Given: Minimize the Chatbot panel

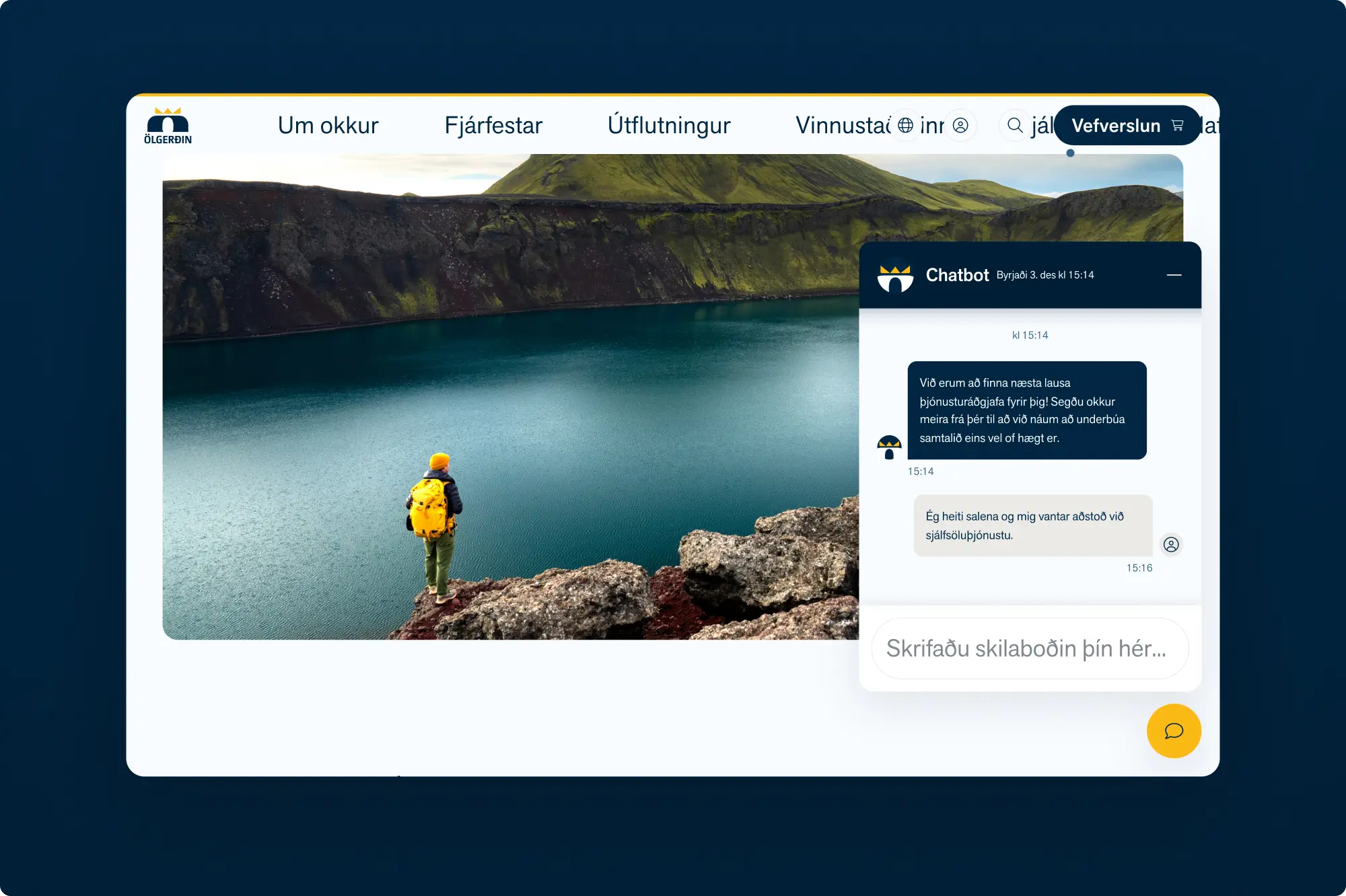Looking at the screenshot, I should pos(1174,275).
